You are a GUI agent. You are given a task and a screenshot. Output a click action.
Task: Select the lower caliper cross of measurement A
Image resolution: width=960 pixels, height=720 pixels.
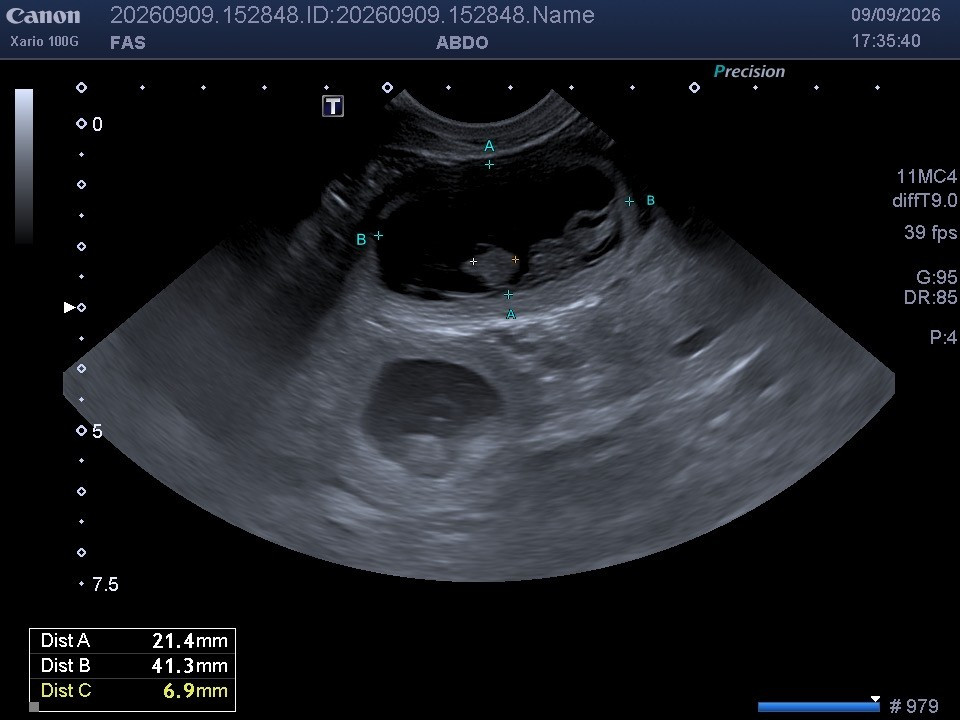coord(508,294)
